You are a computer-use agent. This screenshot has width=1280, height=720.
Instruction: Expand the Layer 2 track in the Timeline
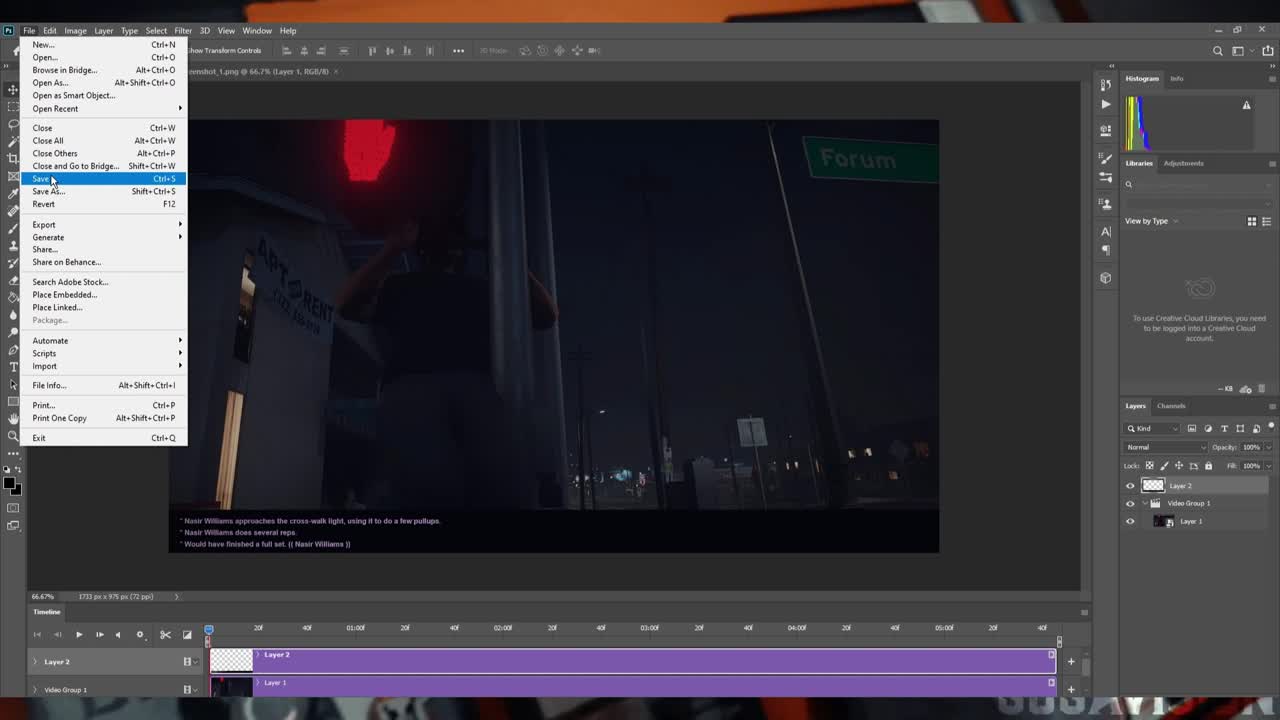(x=36, y=661)
